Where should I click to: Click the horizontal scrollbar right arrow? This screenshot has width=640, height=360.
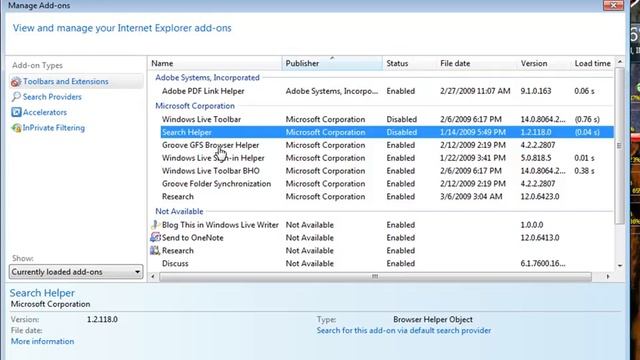(x=608, y=277)
